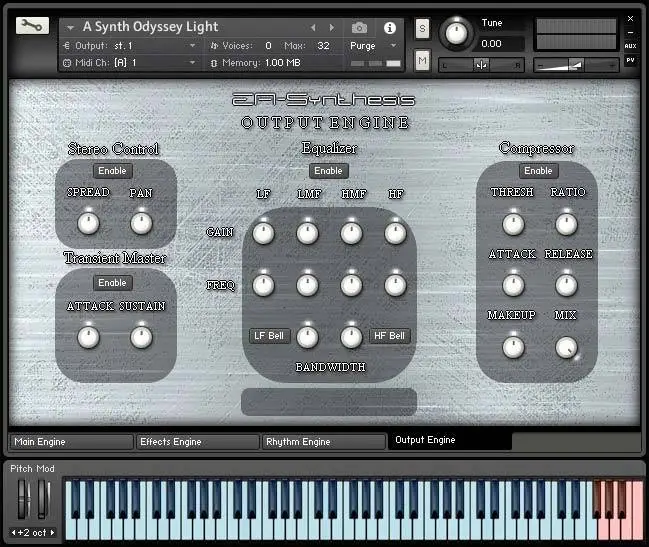Image resolution: width=649 pixels, height=547 pixels.
Task: Click the SUSTAIN knob
Action: point(141,337)
